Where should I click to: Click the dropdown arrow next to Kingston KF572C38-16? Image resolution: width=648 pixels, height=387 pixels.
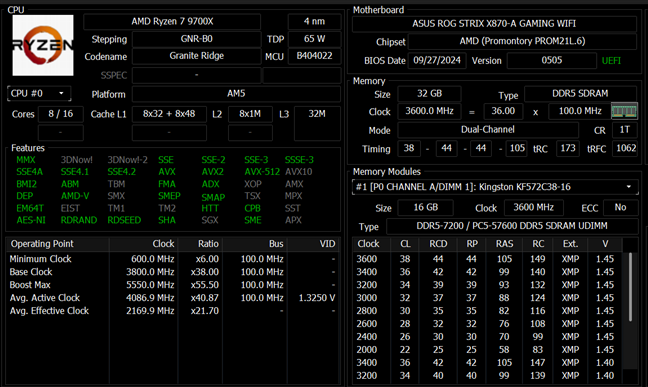tap(629, 187)
